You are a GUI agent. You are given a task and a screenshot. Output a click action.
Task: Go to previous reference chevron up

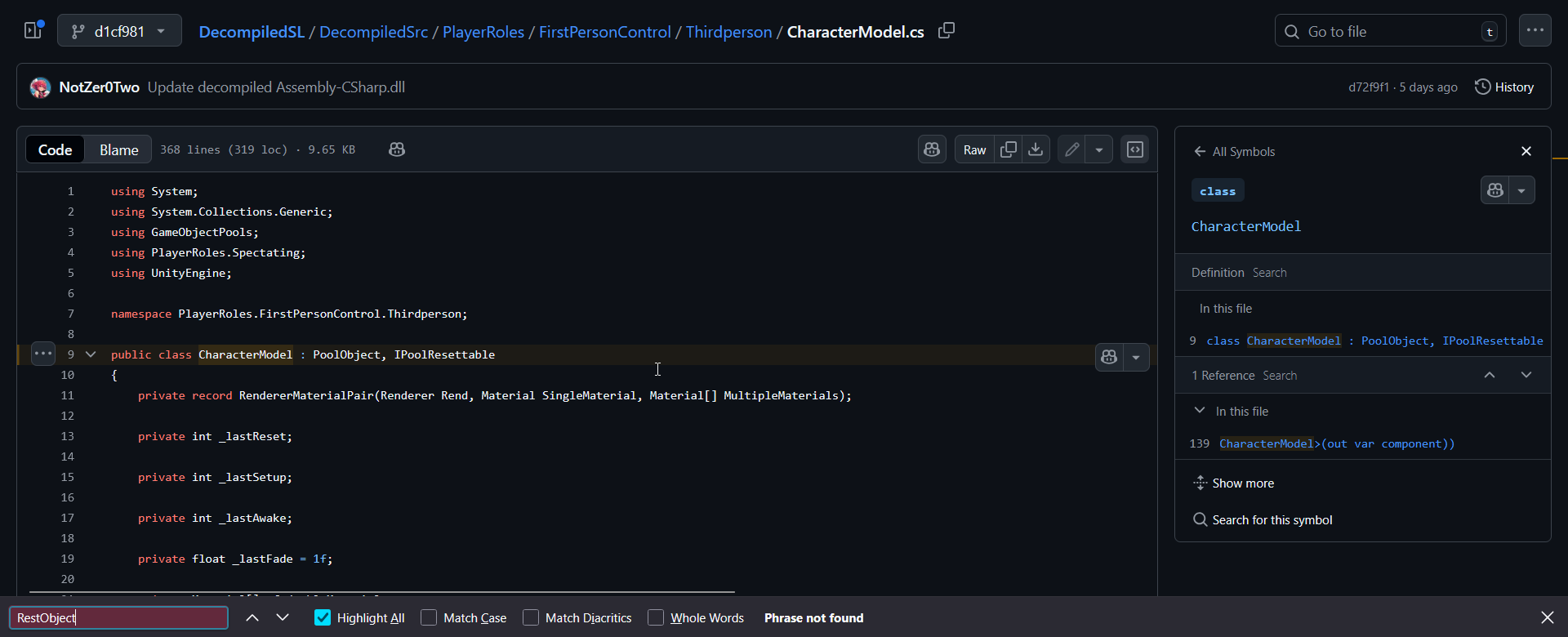point(1490,375)
